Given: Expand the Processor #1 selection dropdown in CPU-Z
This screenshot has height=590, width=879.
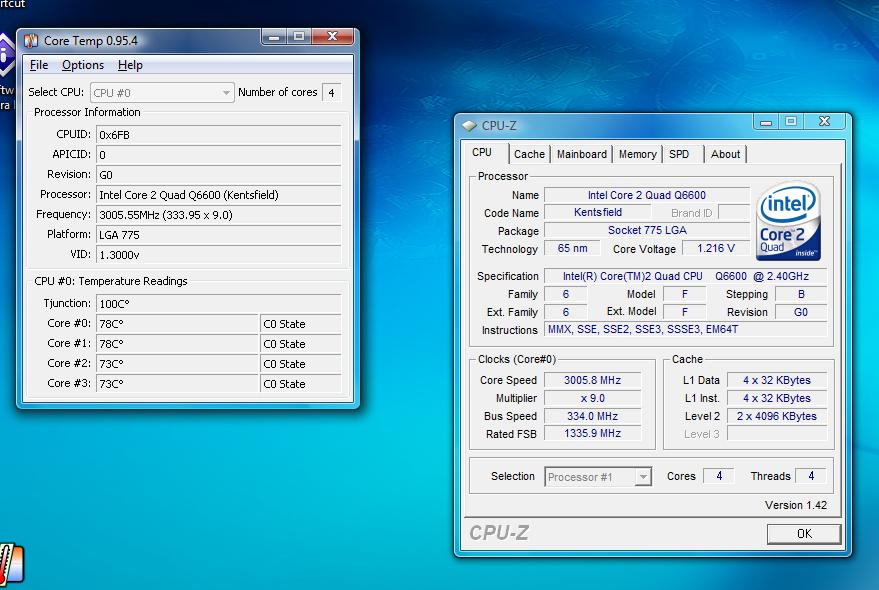Looking at the screenshot, I should click(x=598, y=477).
